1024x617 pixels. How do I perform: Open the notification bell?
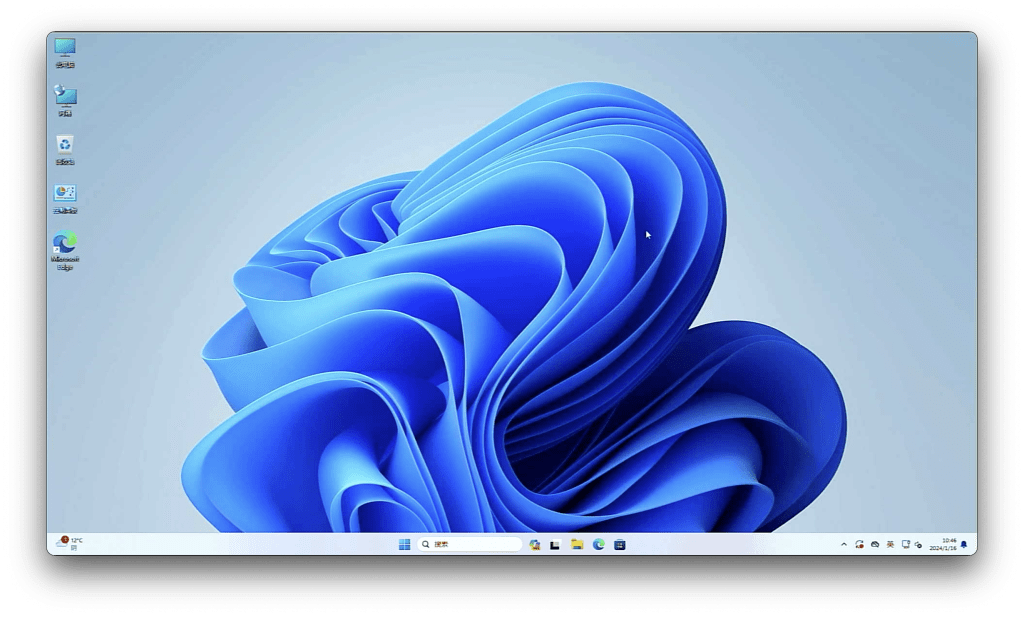click(x=964, y=544)
